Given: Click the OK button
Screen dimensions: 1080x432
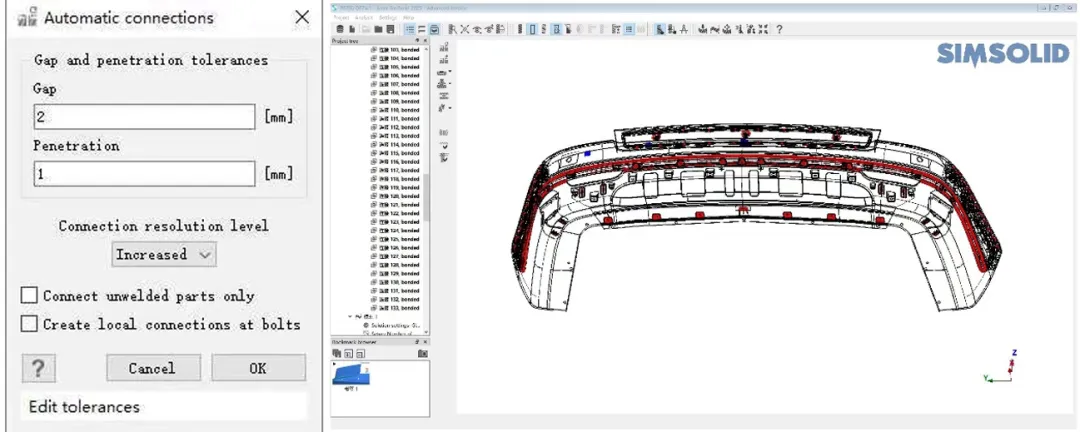Looking at the screenshot, I should click(258, 368).
